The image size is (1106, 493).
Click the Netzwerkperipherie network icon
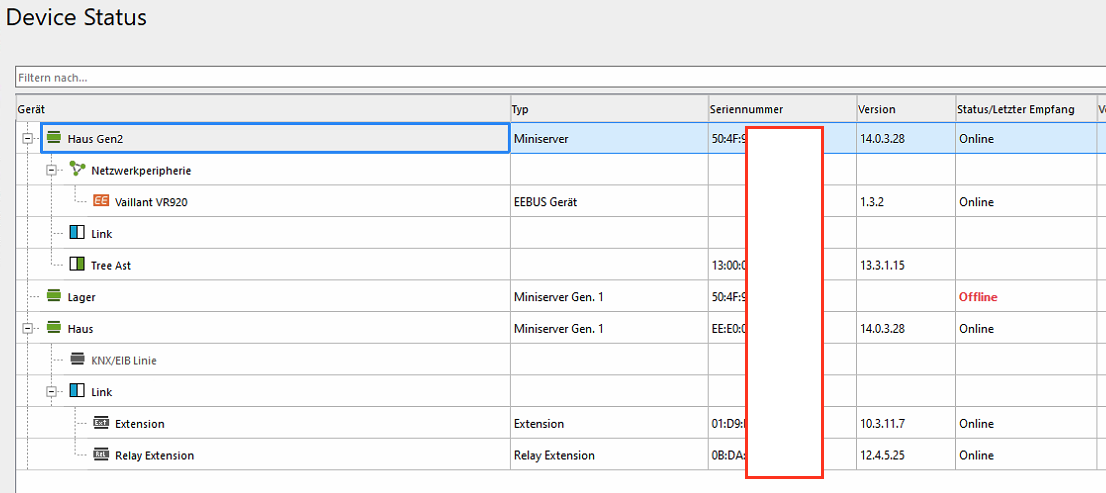pos(77,170)
